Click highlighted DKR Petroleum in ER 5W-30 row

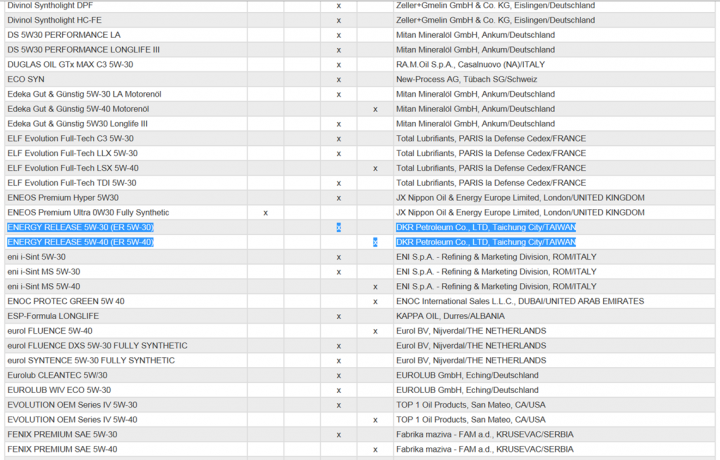pos(486,227)
